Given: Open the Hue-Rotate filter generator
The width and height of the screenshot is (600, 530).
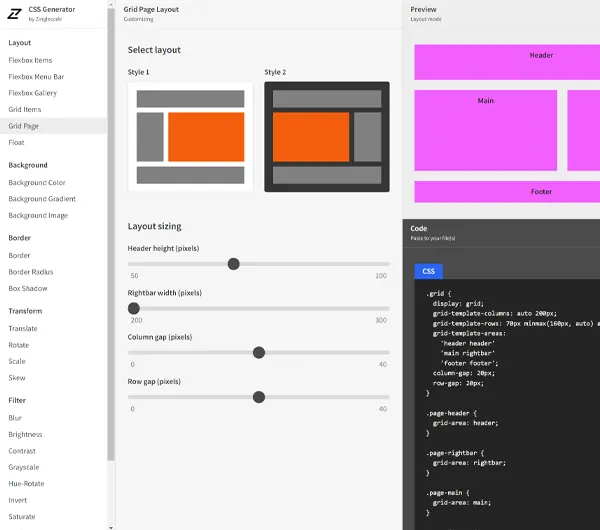Looking at the screenshot, I should coord(26,483).
